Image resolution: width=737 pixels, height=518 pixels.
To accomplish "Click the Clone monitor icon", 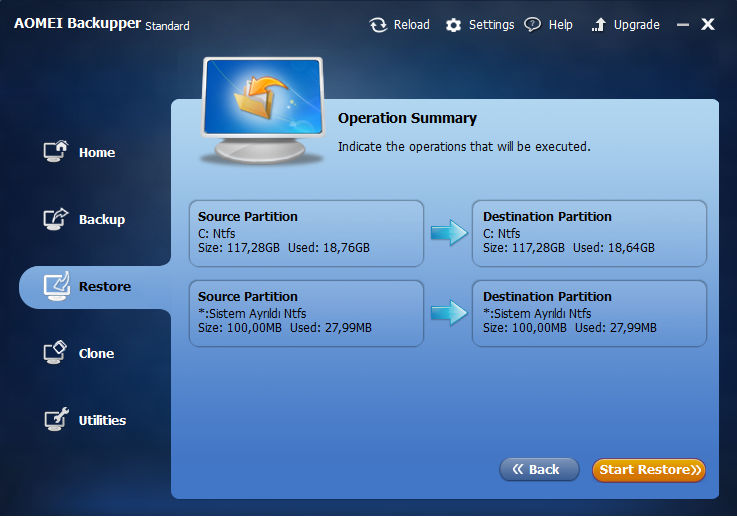I will pos(56,353).
